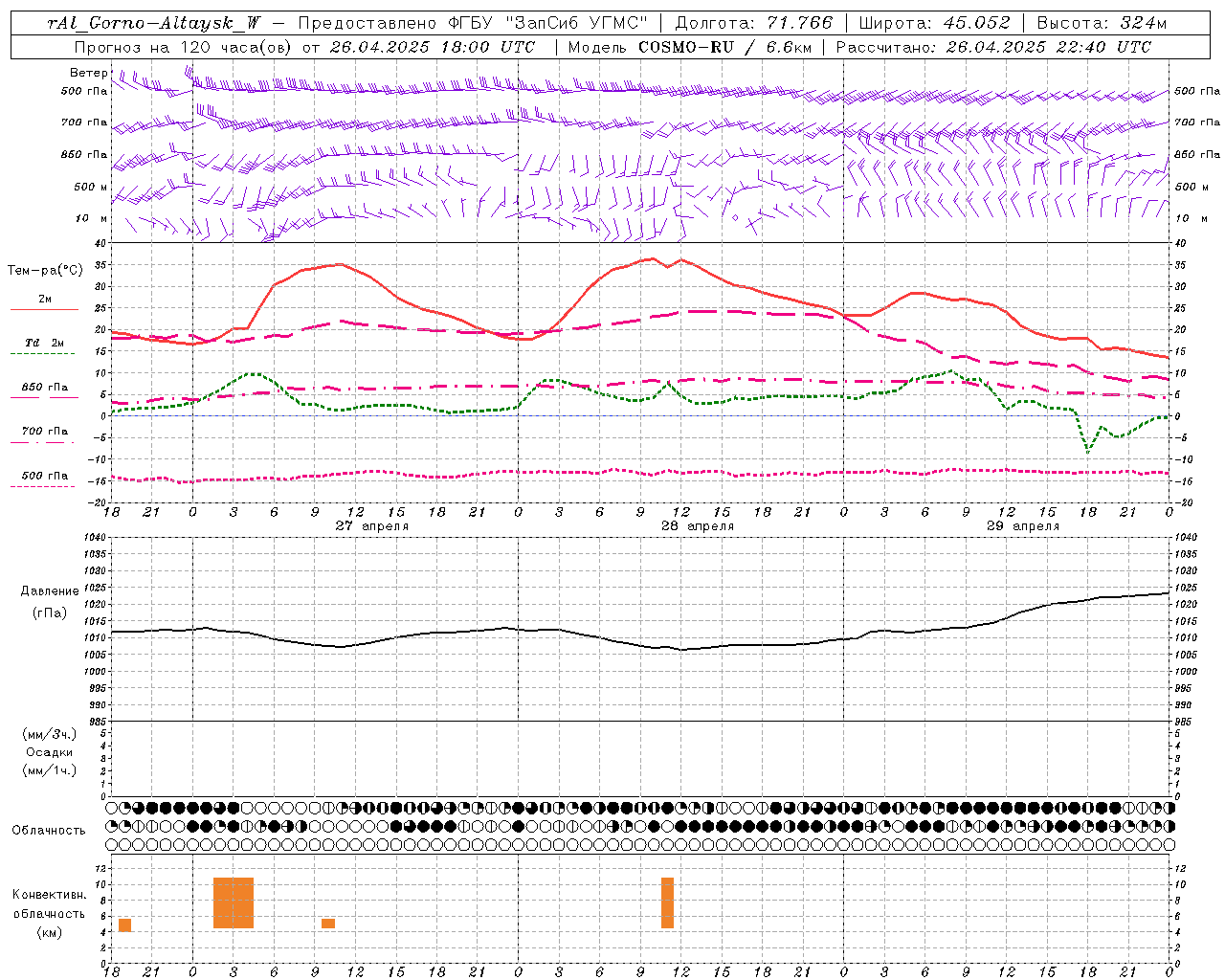Click elevation value 324м
Screen dimensions: 1225x980
1142,23
